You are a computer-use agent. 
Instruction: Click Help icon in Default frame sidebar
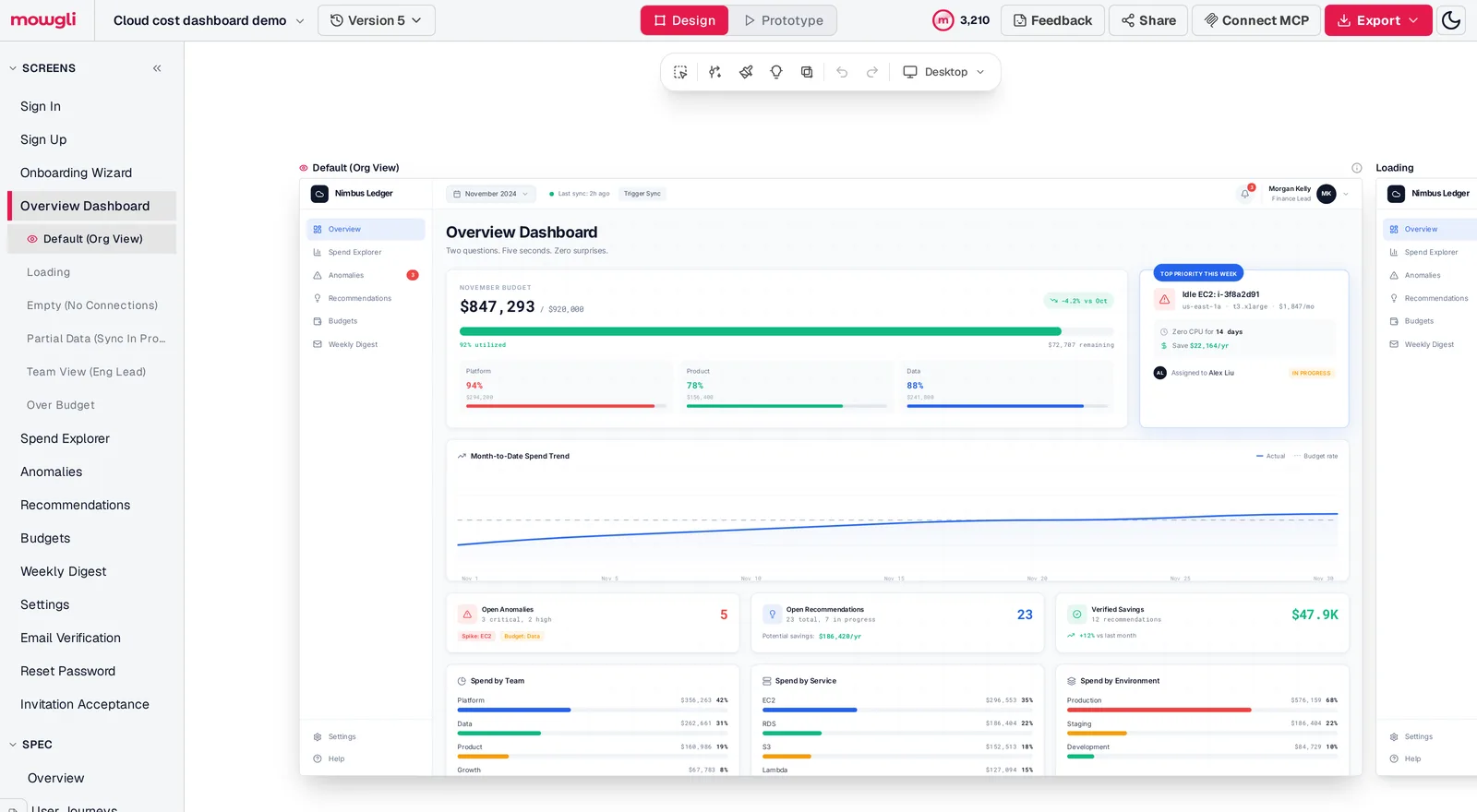(x=318, y=759)
